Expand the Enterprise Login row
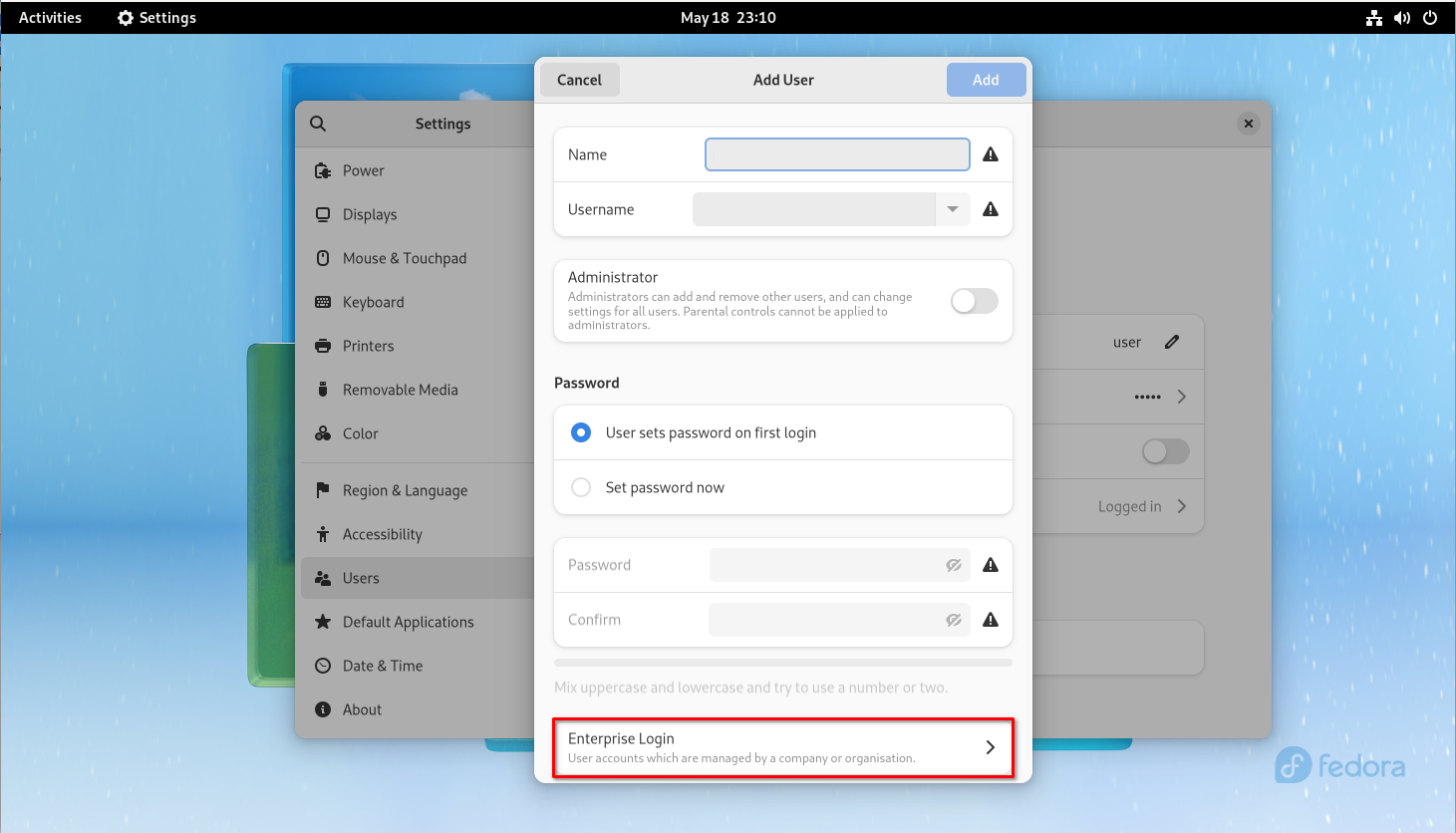 [x=783, y=747]
